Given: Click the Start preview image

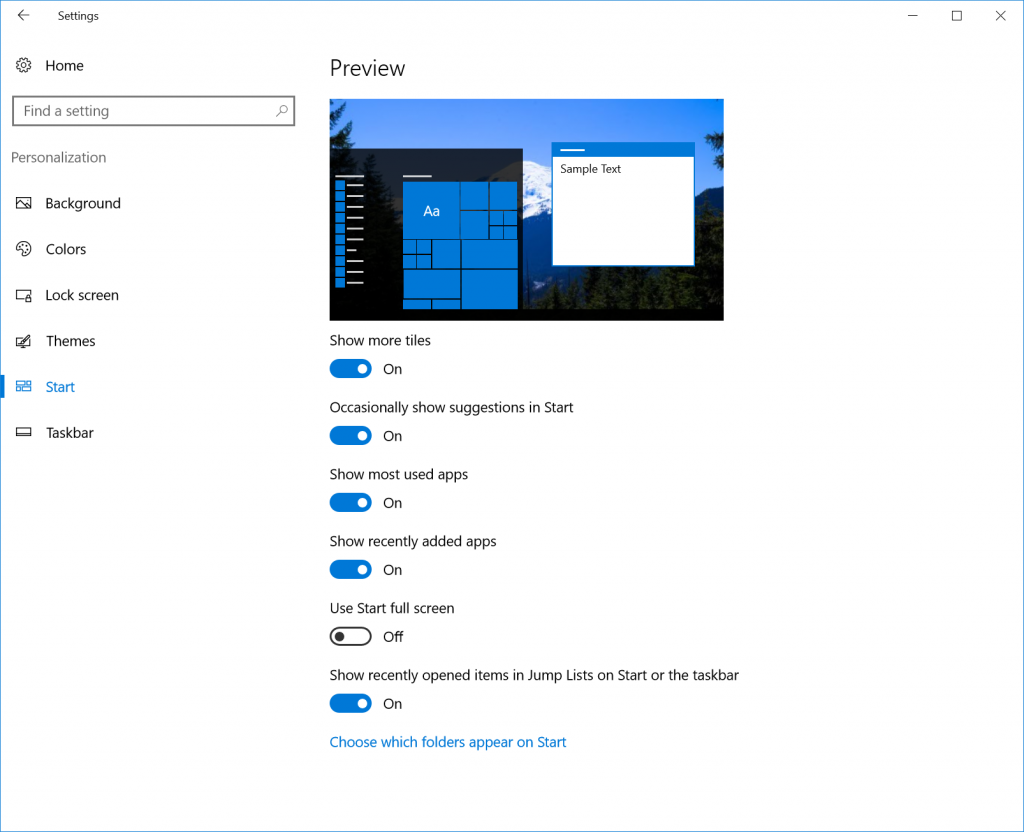Looking at the screenshot, I should click(526, 209).
